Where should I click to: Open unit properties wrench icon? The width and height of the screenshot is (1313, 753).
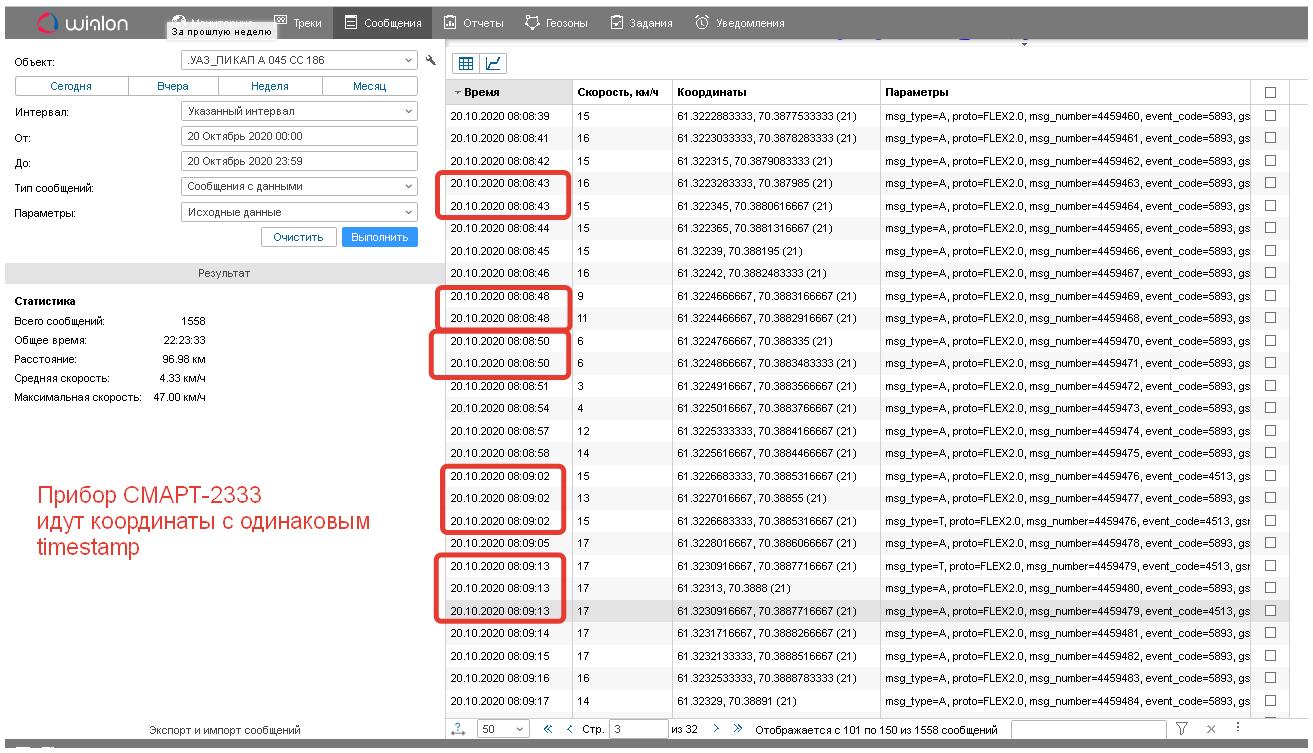point(431,61)
